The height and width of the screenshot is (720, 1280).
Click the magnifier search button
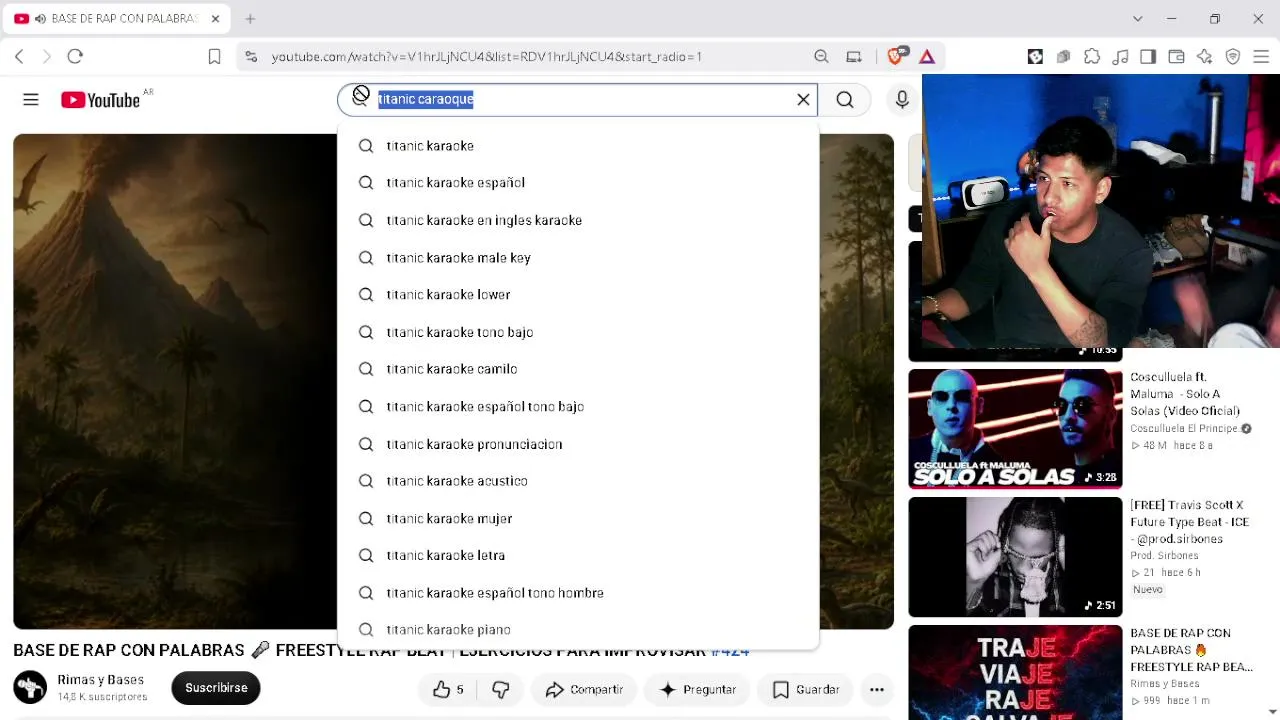click(845, 99)
